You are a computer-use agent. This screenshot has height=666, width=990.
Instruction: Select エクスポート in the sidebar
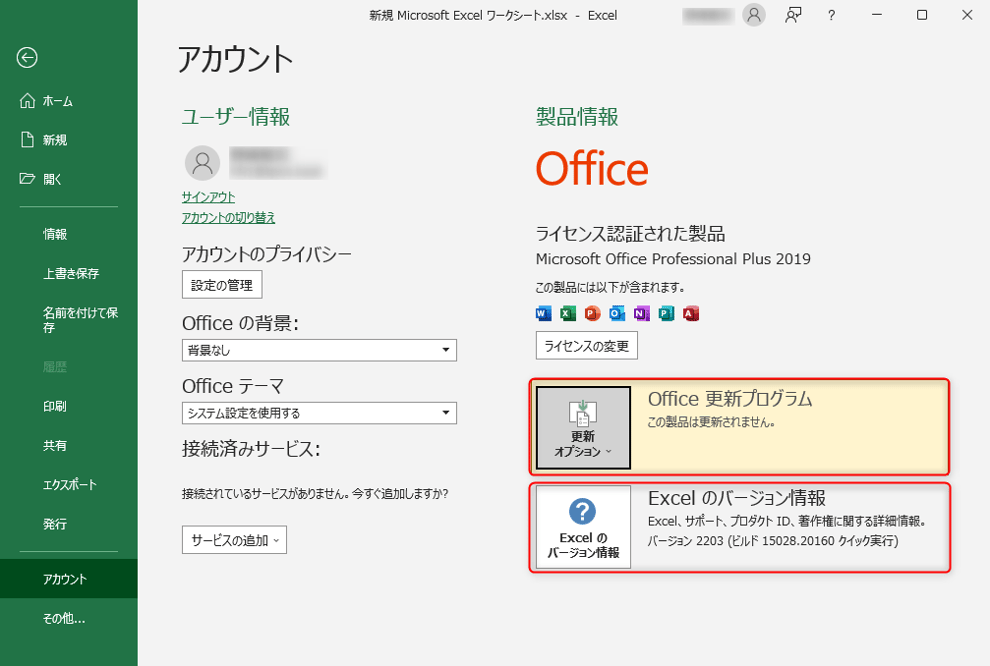click(68, 485)
